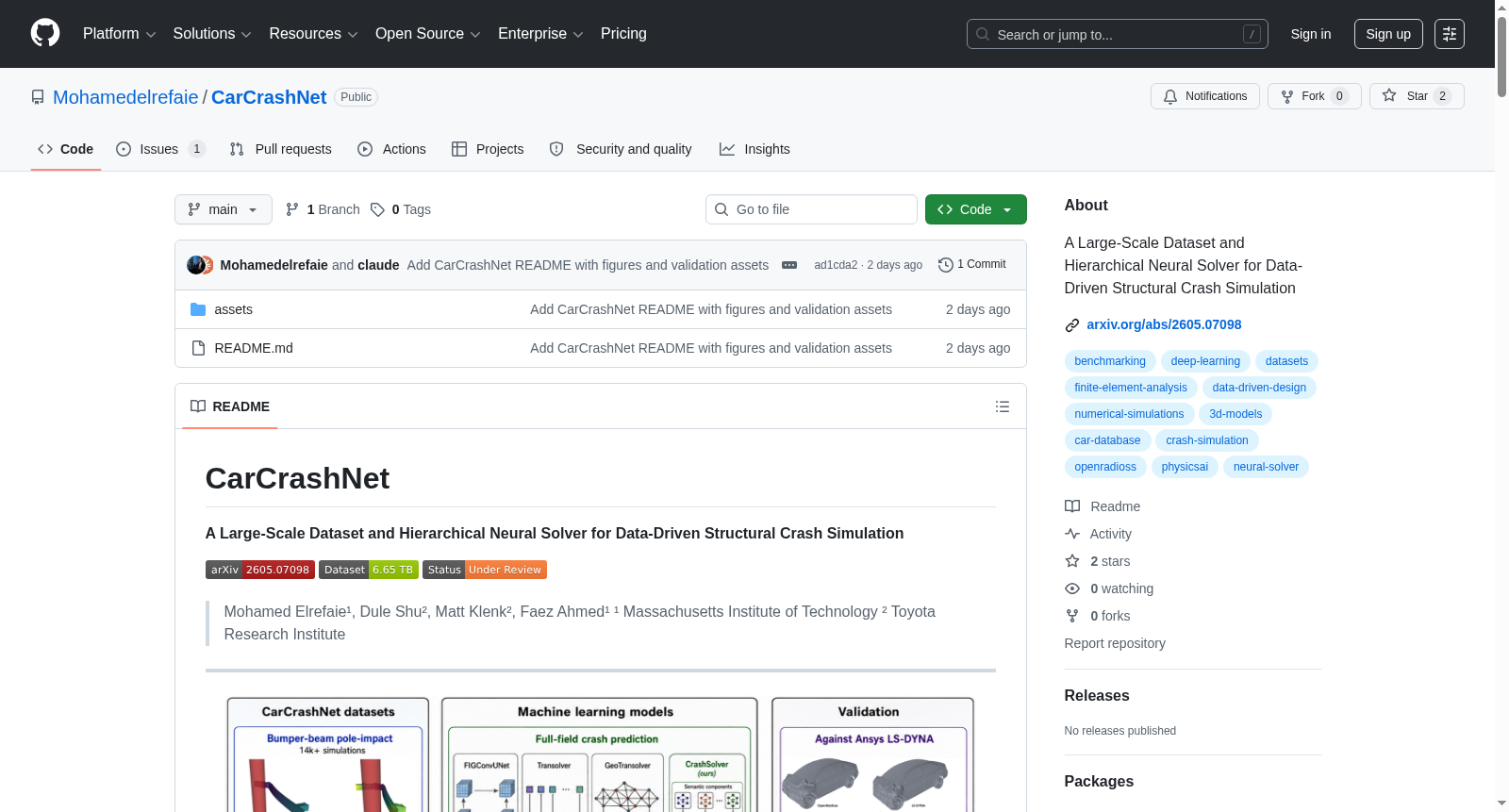
Task: Click the tag icon beside Tags
Action: coord(377,209)
